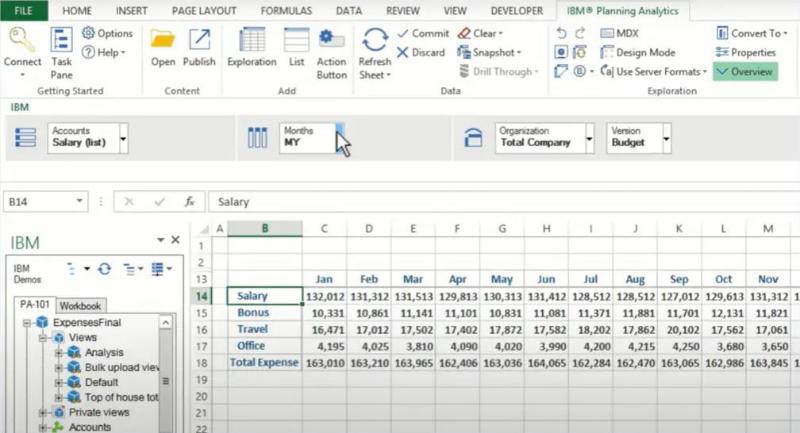Switch to the FORMULAS tab
800x433 pixels.
coord(286,11)
